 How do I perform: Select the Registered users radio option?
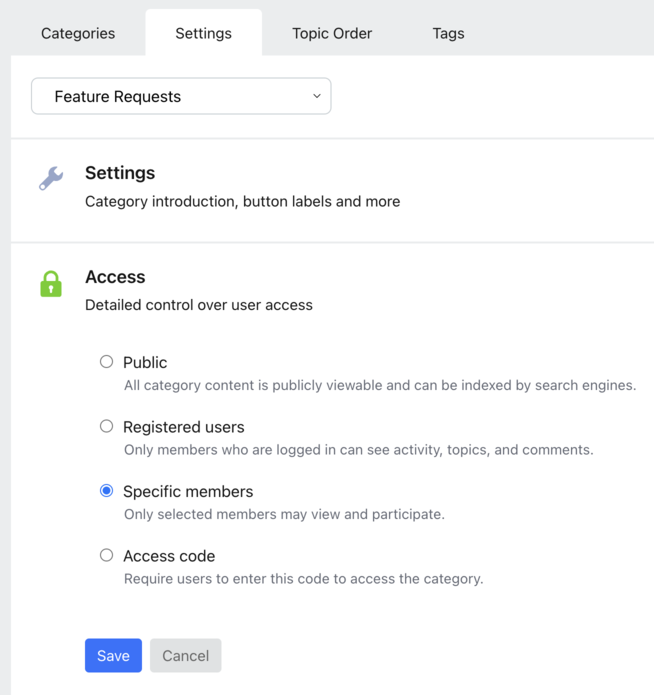pyautogui.click(x=106, y=426)
